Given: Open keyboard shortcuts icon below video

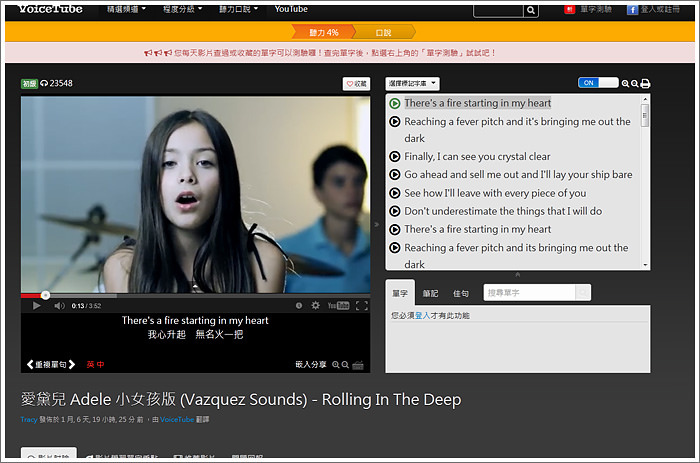Looking at the screenshot, I should click(x=358, y=366).
